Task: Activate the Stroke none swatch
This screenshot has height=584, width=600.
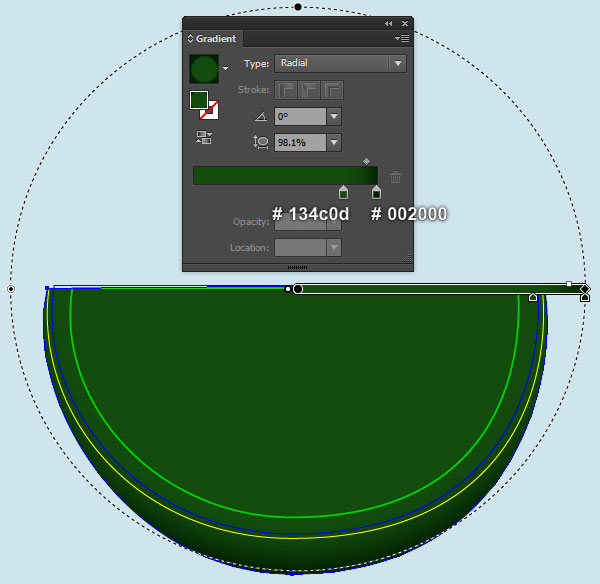Action: point(210,111)
